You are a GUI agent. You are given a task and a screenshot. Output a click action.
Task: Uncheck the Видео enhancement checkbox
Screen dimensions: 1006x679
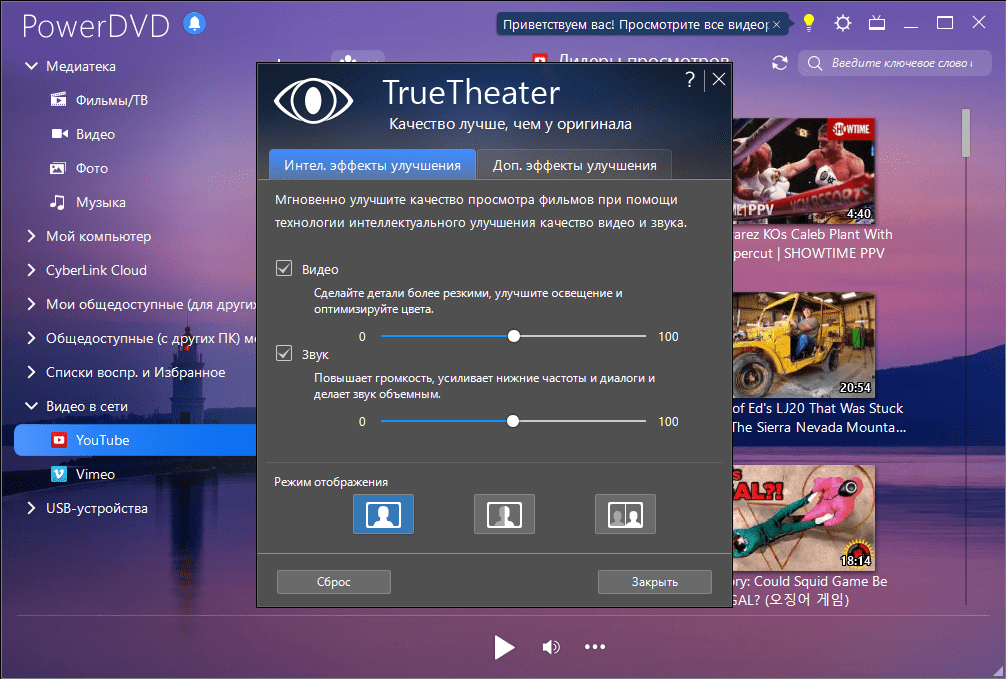point(284,269)
